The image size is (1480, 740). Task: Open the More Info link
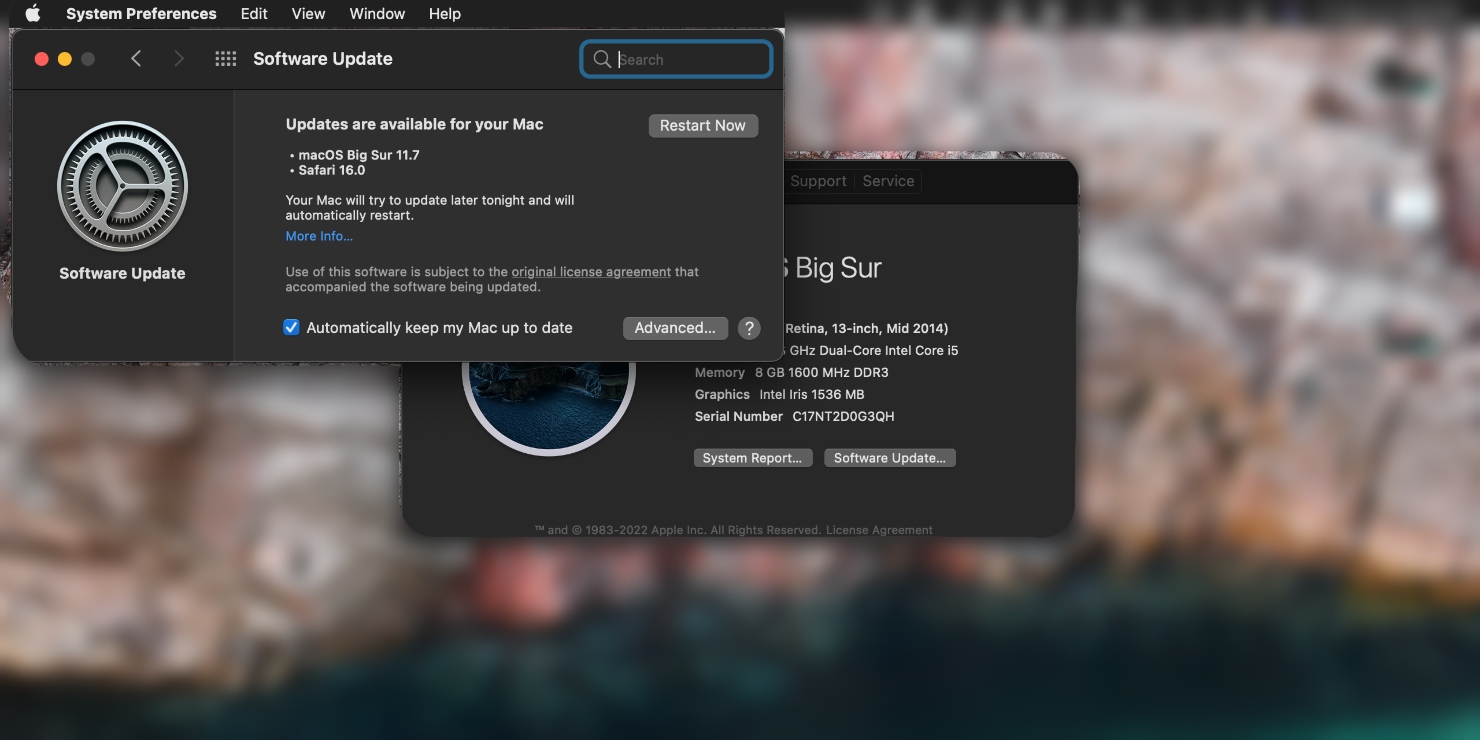click(319, 236)
